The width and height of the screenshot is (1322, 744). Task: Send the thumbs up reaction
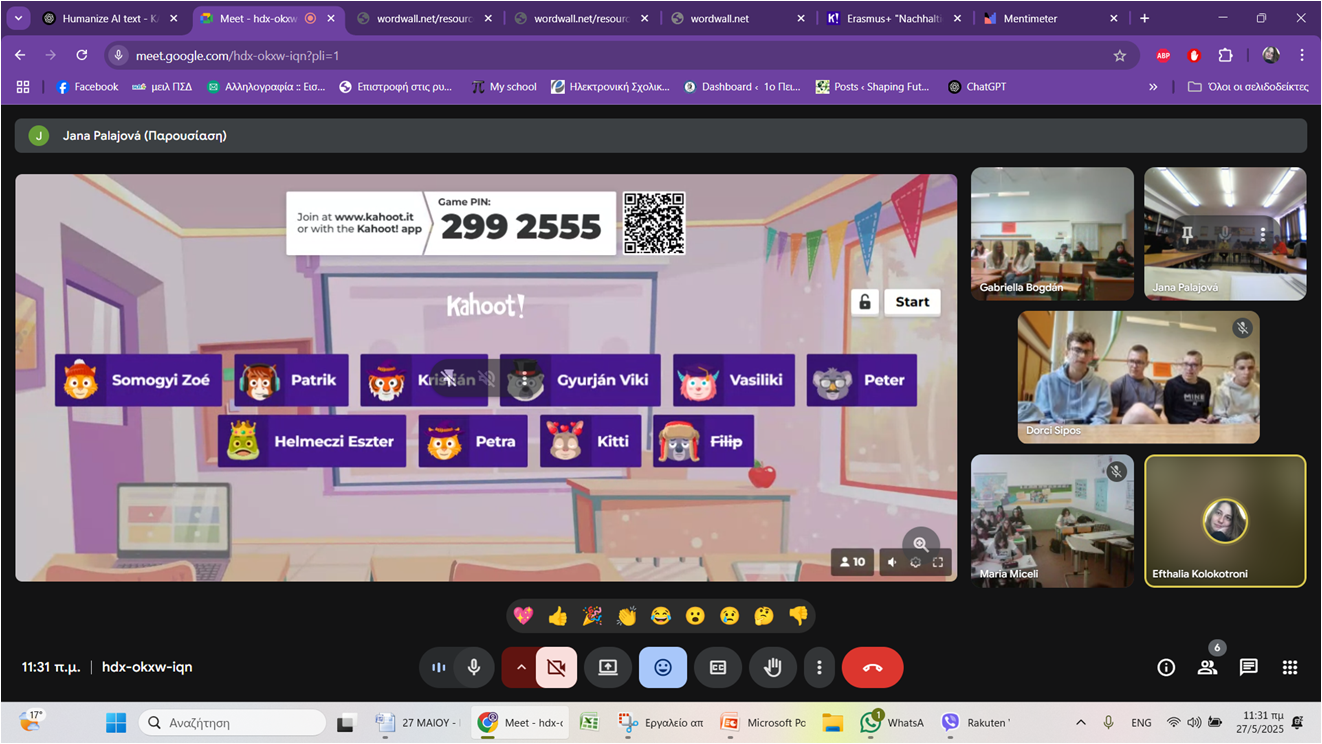click(x=558, y=616)
